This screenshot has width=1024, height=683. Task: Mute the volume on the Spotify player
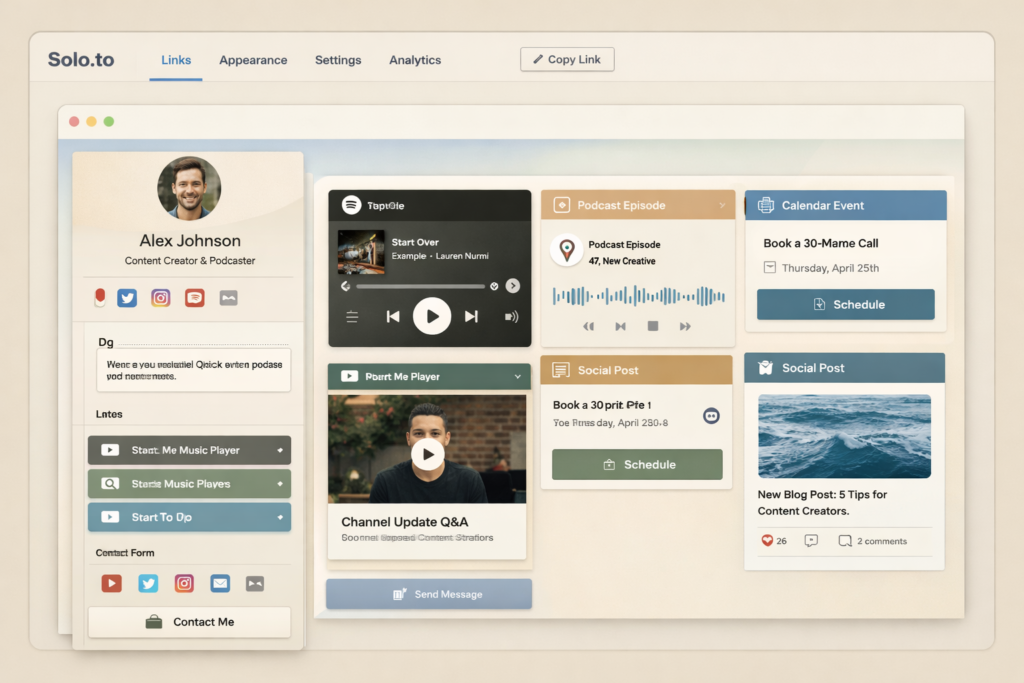click(511, 316)
